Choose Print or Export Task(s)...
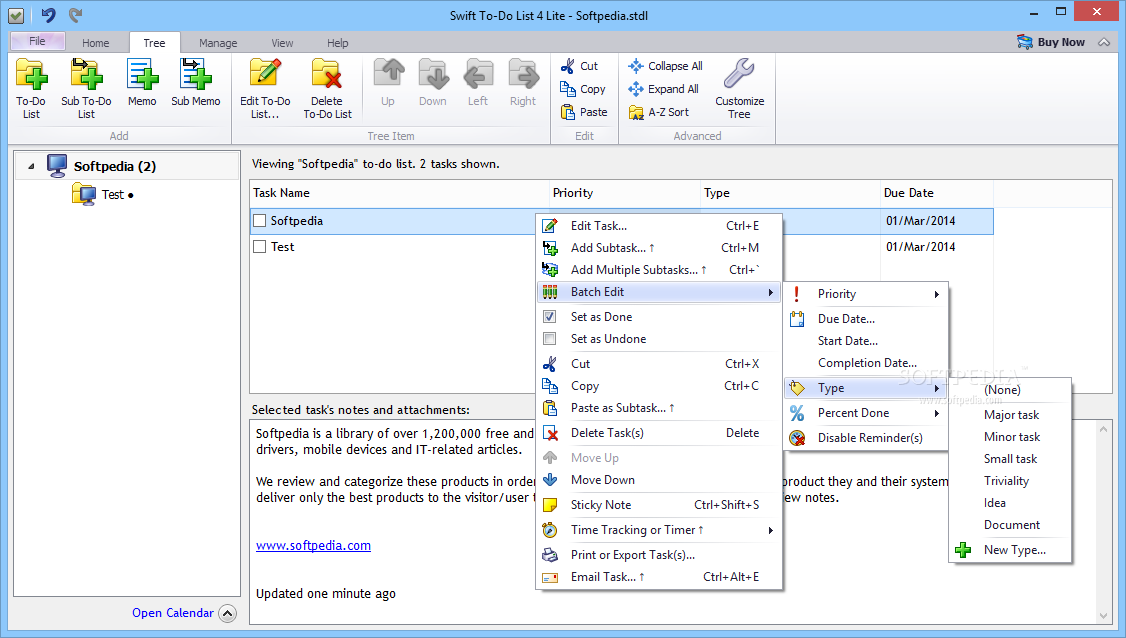The width and height of the screenshot is (1126, 638). coord(659,555)
